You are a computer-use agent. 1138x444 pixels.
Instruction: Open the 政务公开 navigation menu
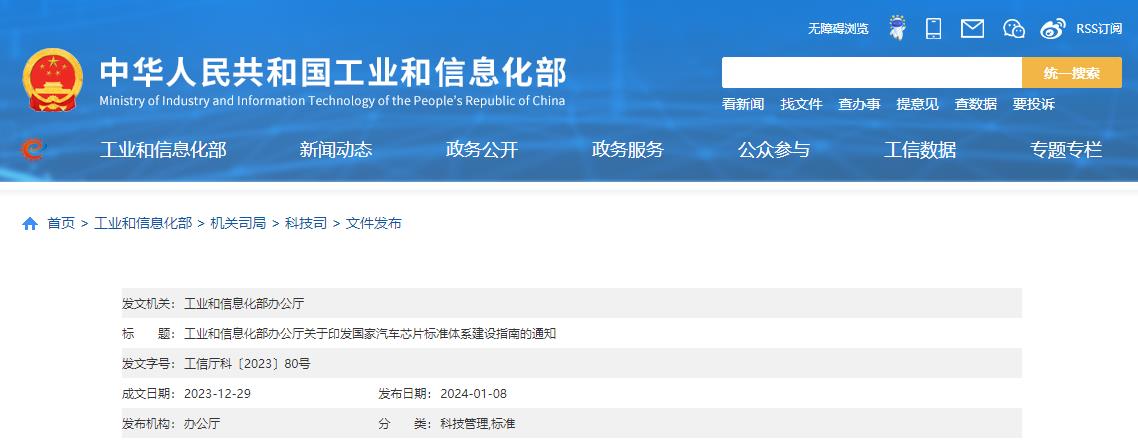482,150
